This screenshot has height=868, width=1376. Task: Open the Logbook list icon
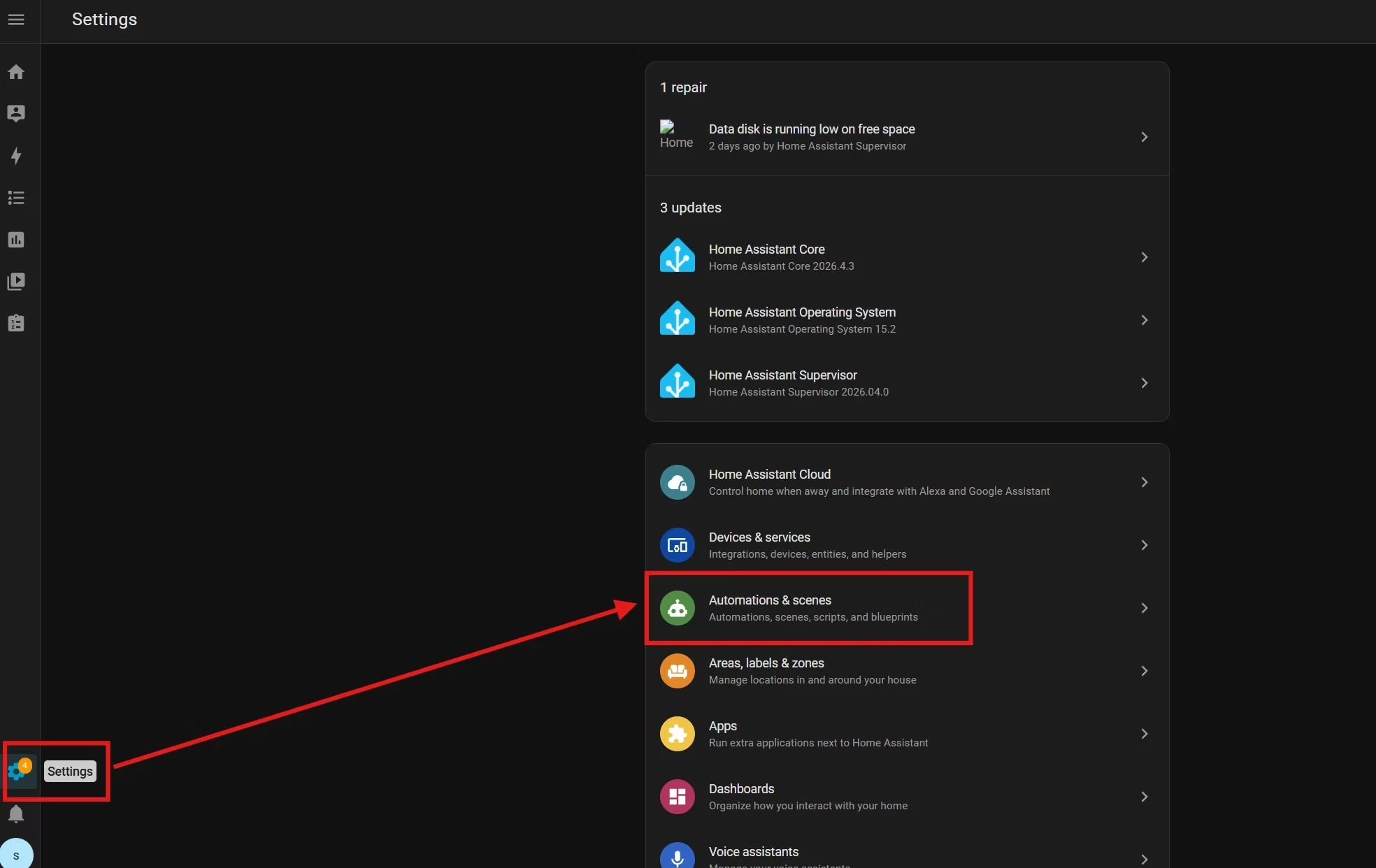[16, 198]
